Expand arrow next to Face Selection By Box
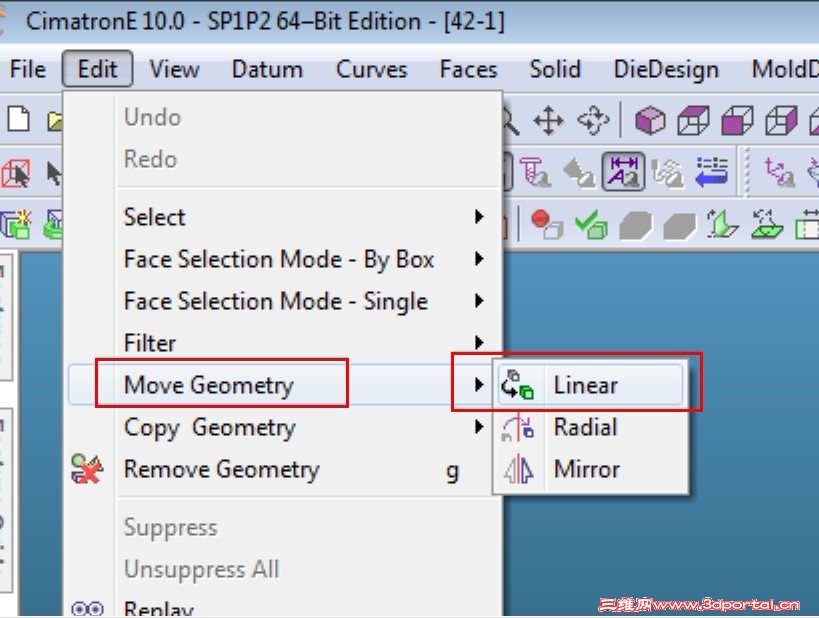 478,259
